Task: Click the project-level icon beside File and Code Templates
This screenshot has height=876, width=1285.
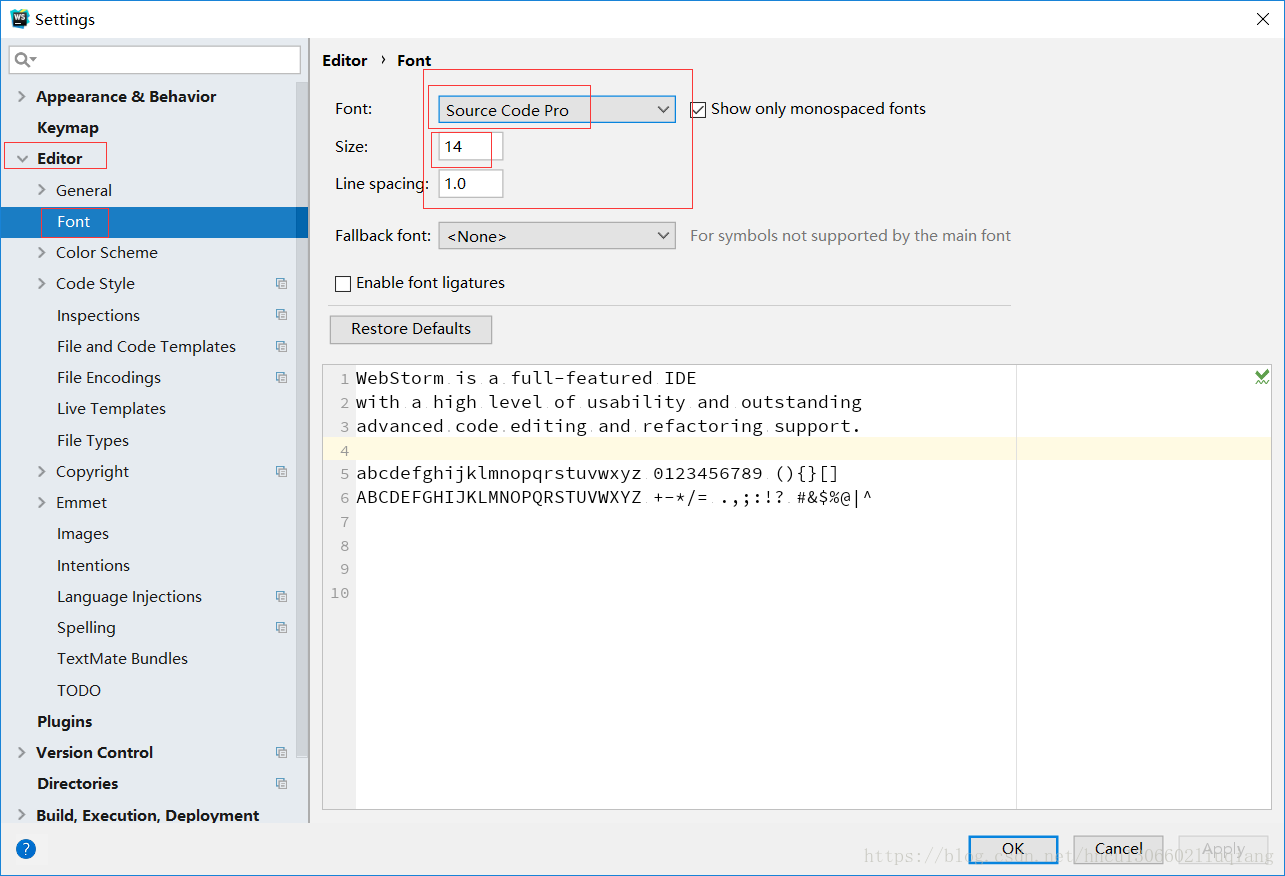Action: [x=281, y=346]
